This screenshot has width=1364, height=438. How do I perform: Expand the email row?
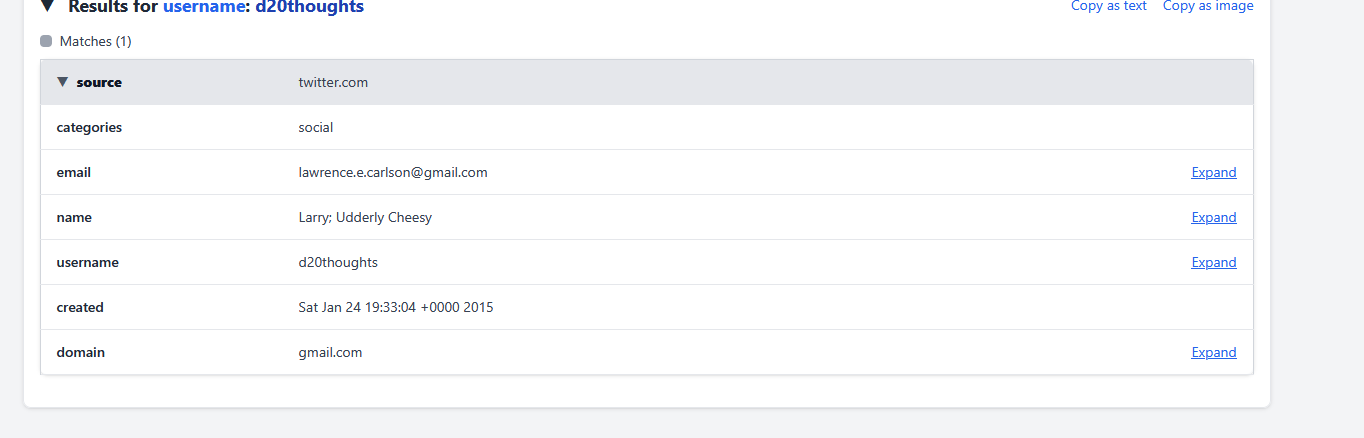[1213, 172]
